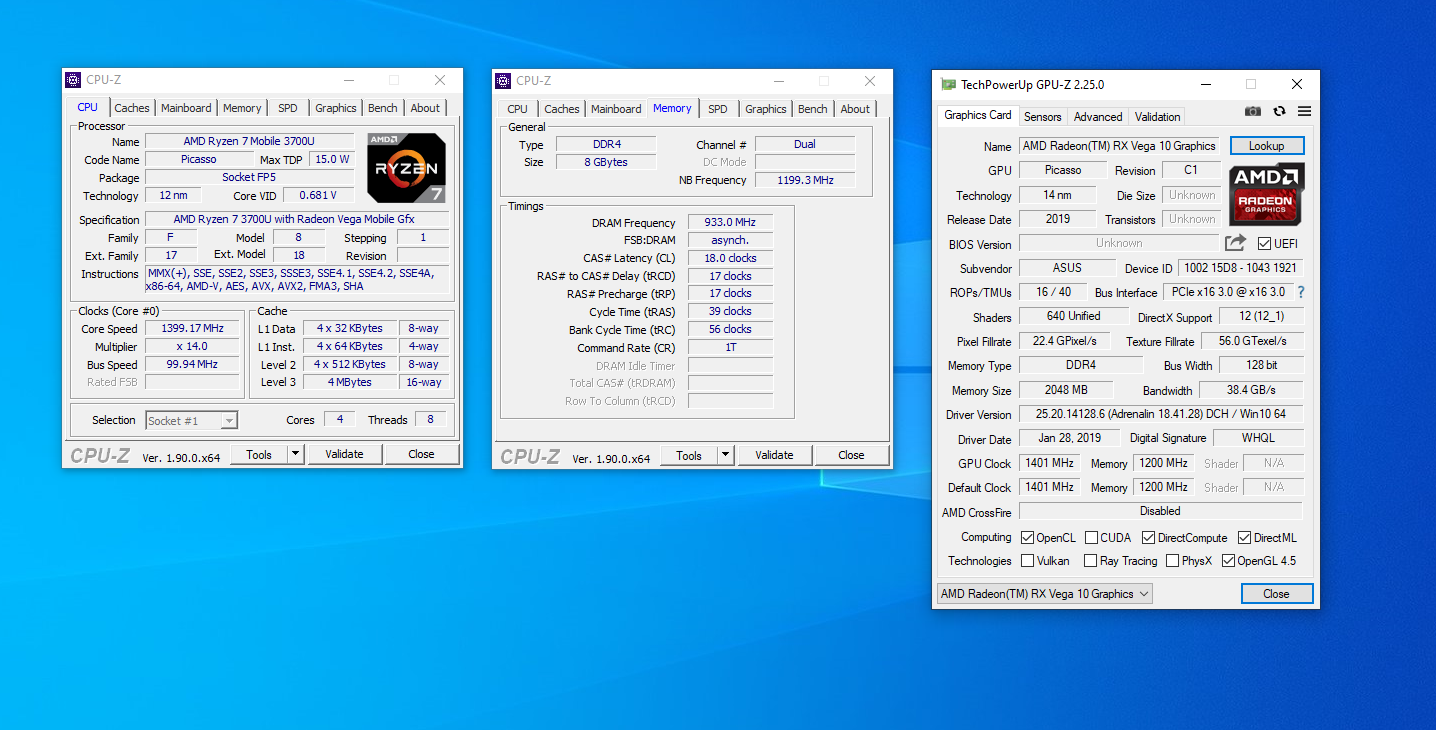Open GPU-Z hamburger menu
This screenshot has width=1436, height=730.
tap(1304, 111)
